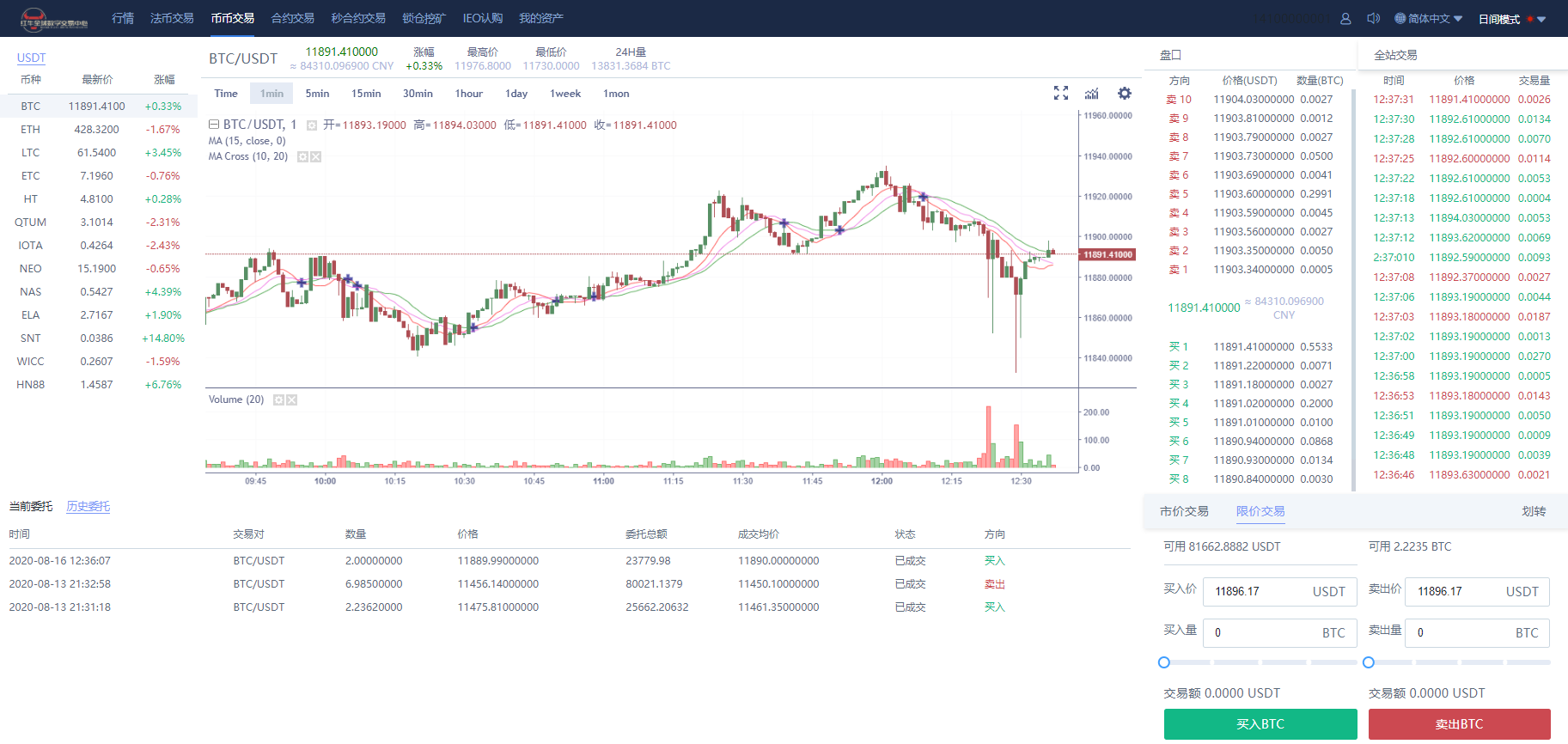Image resolution: width=1568 pixels, height=744 pixels.
Task: Remove the MA Cross indicator
Action: [316, 156]
